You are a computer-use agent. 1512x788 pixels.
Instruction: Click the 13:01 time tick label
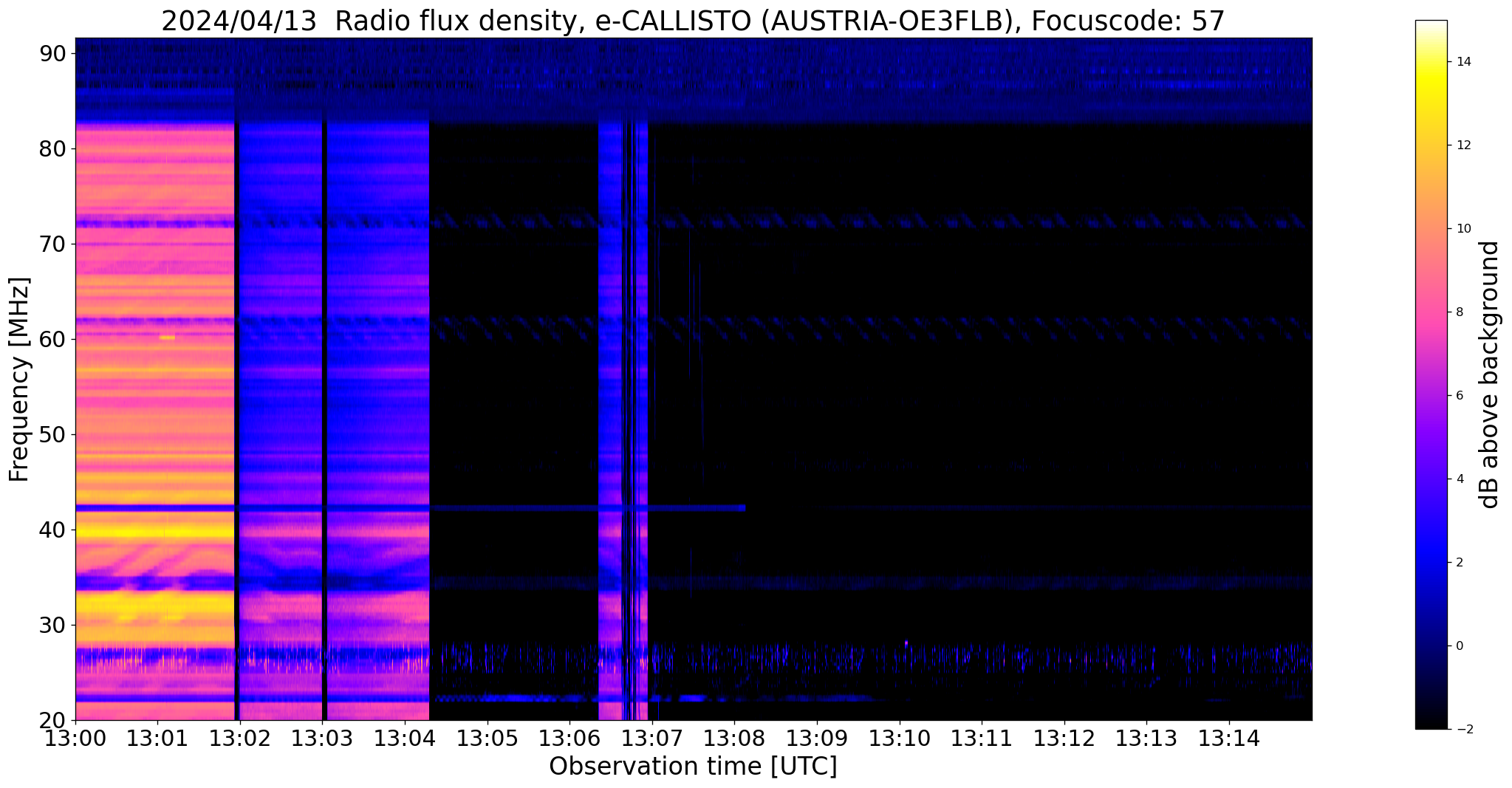click(x=157, y=739)
